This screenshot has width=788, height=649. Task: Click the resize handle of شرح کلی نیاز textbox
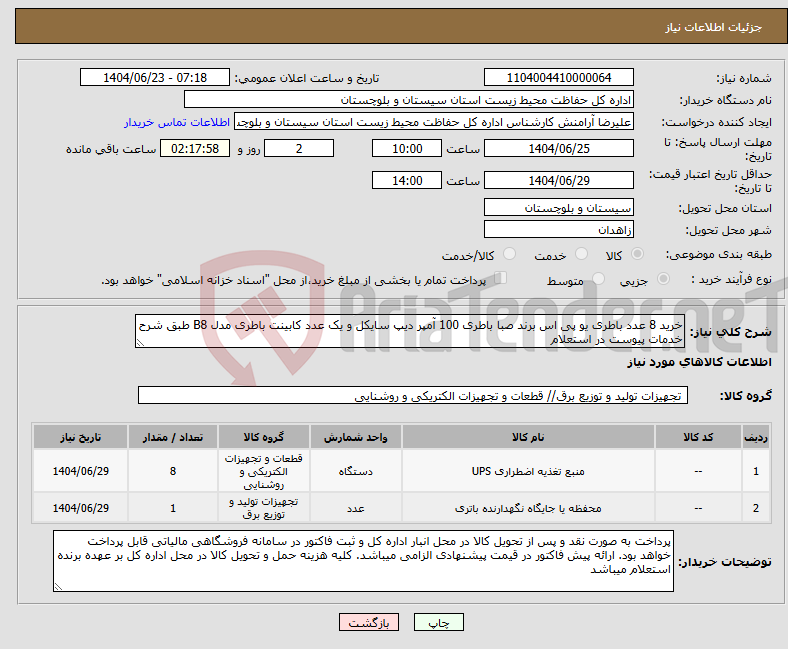(140, 343)
